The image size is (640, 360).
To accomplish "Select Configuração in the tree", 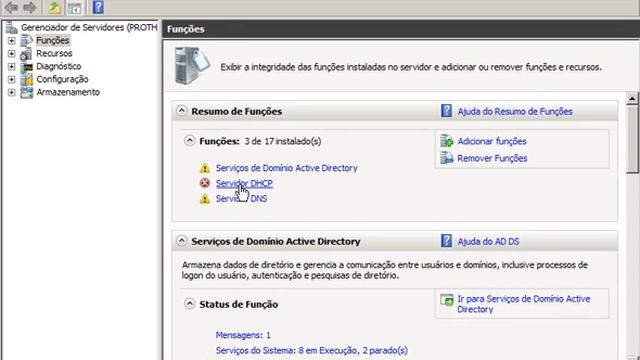I will (x=62, y=79).
